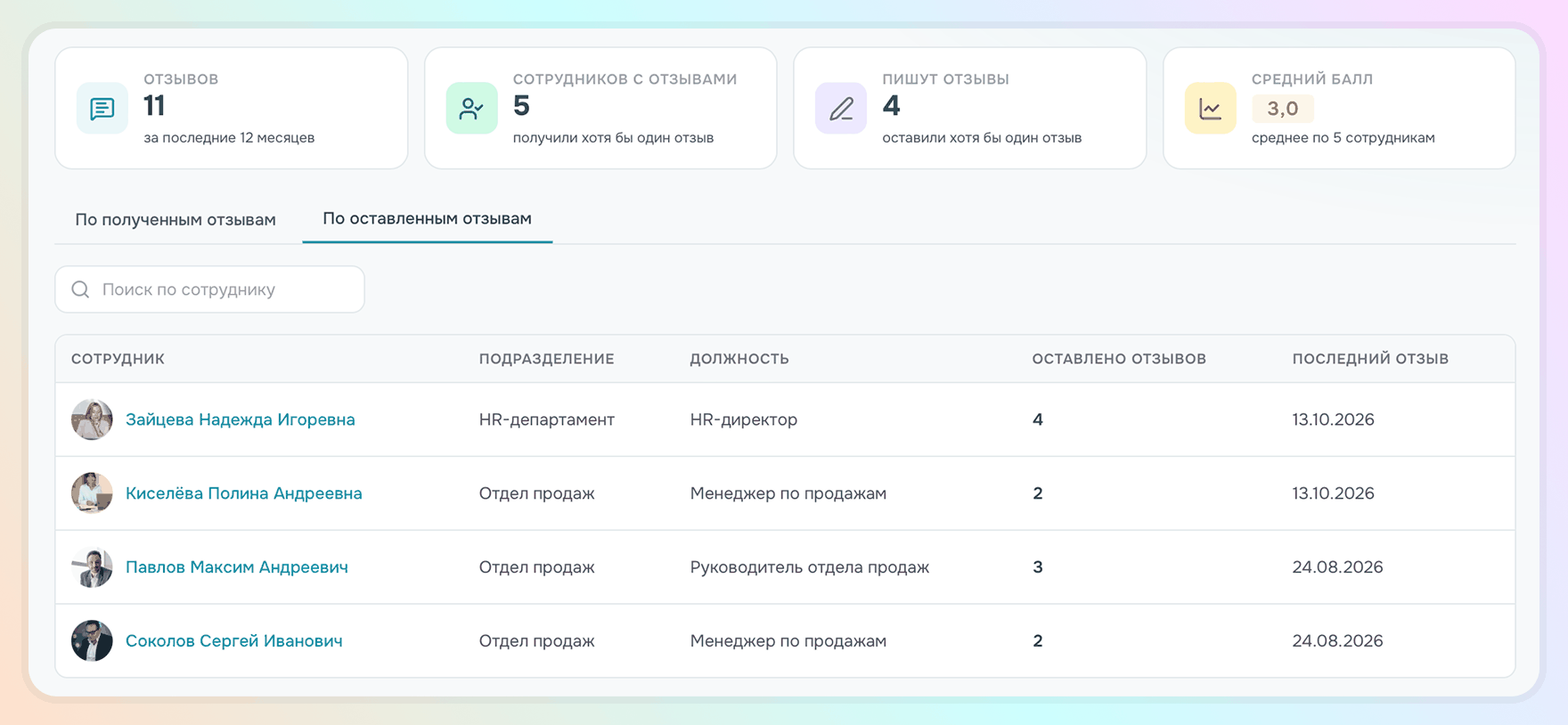Click the Руководитель отдела продаж position cell
The width and height of the screenshot is (1568, 725).
810,567
